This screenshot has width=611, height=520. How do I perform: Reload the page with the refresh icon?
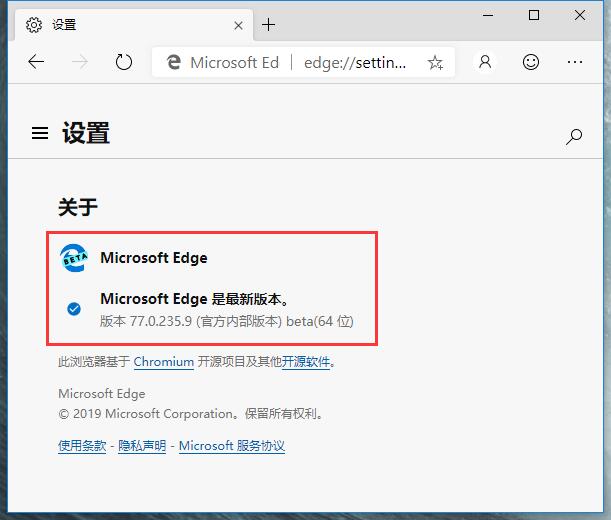pos(124,62)
